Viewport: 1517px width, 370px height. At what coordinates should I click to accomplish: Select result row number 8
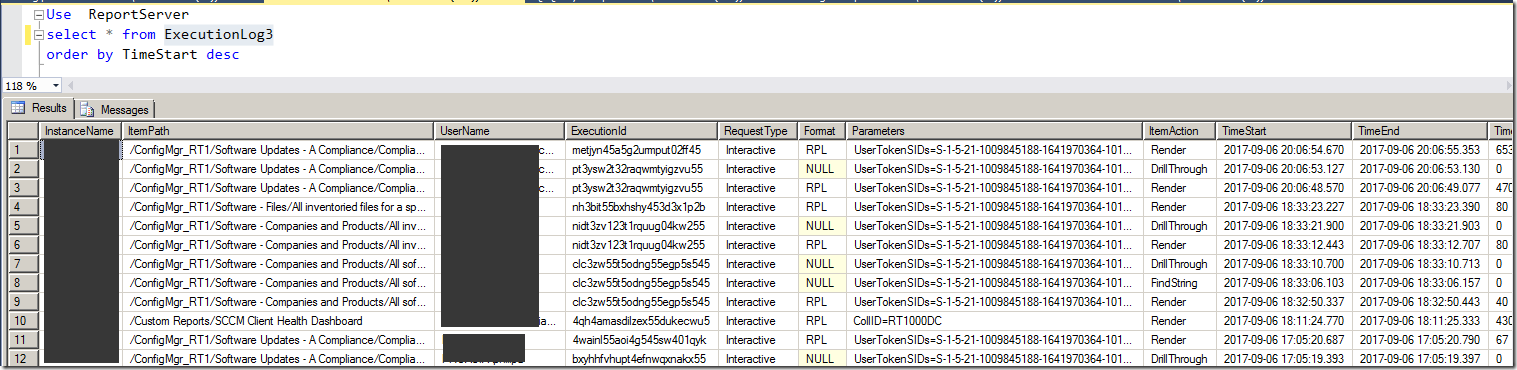23,283
